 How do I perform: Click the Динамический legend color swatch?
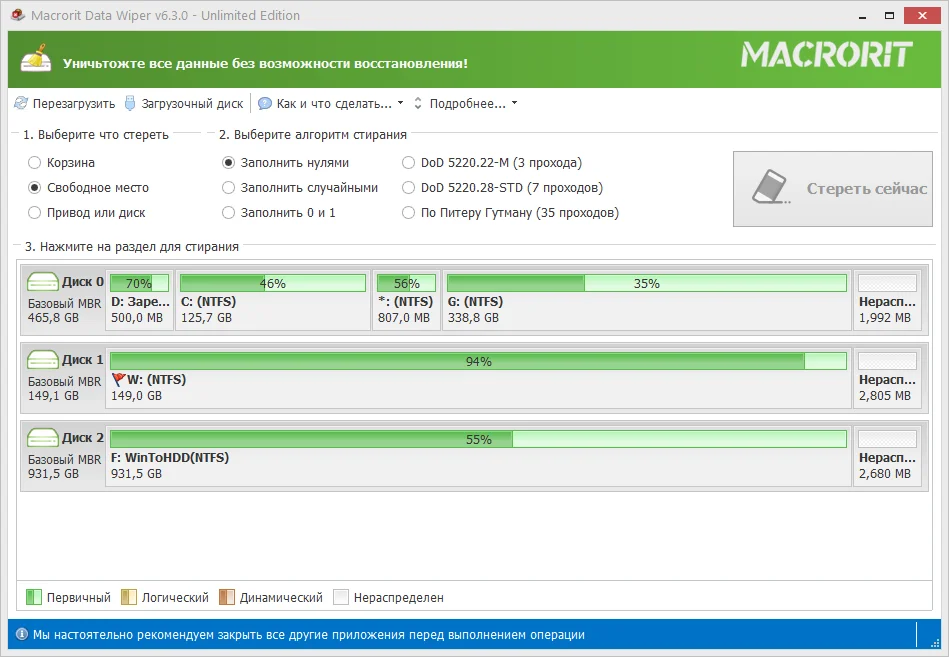pyautogui.click(x=227, y=597)
